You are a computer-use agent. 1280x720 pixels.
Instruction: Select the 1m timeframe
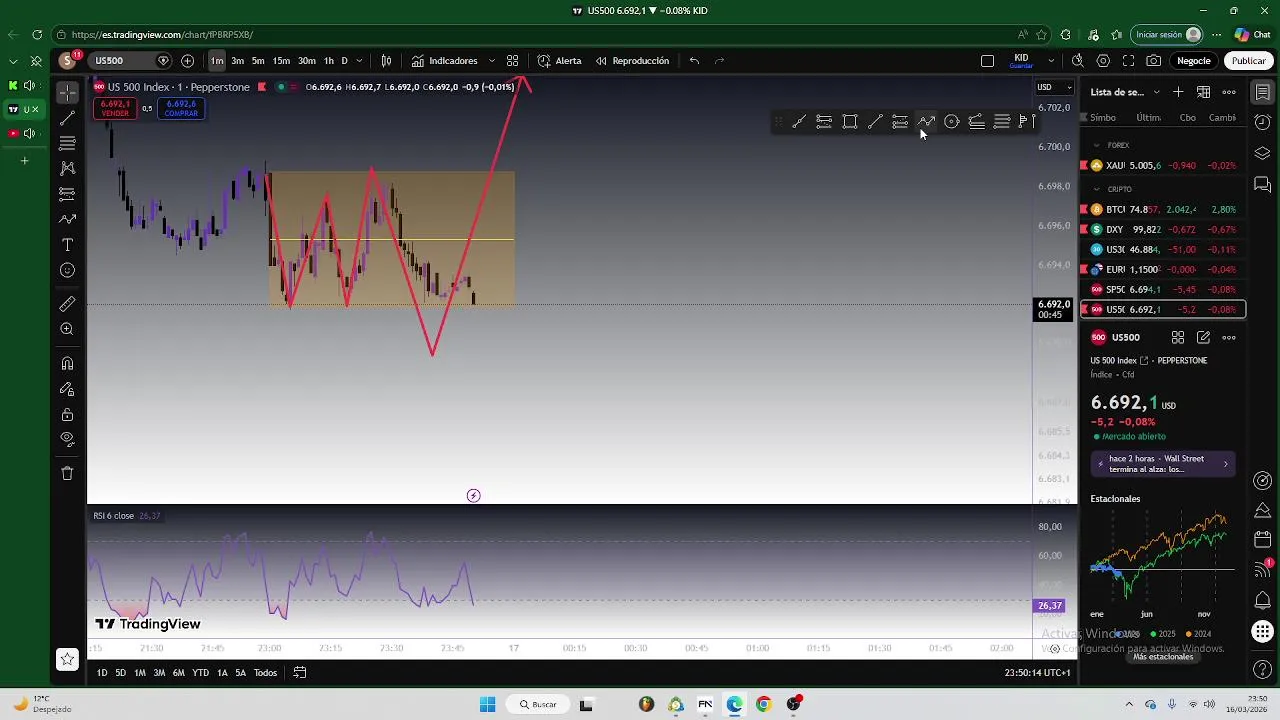tap(217, 61)
